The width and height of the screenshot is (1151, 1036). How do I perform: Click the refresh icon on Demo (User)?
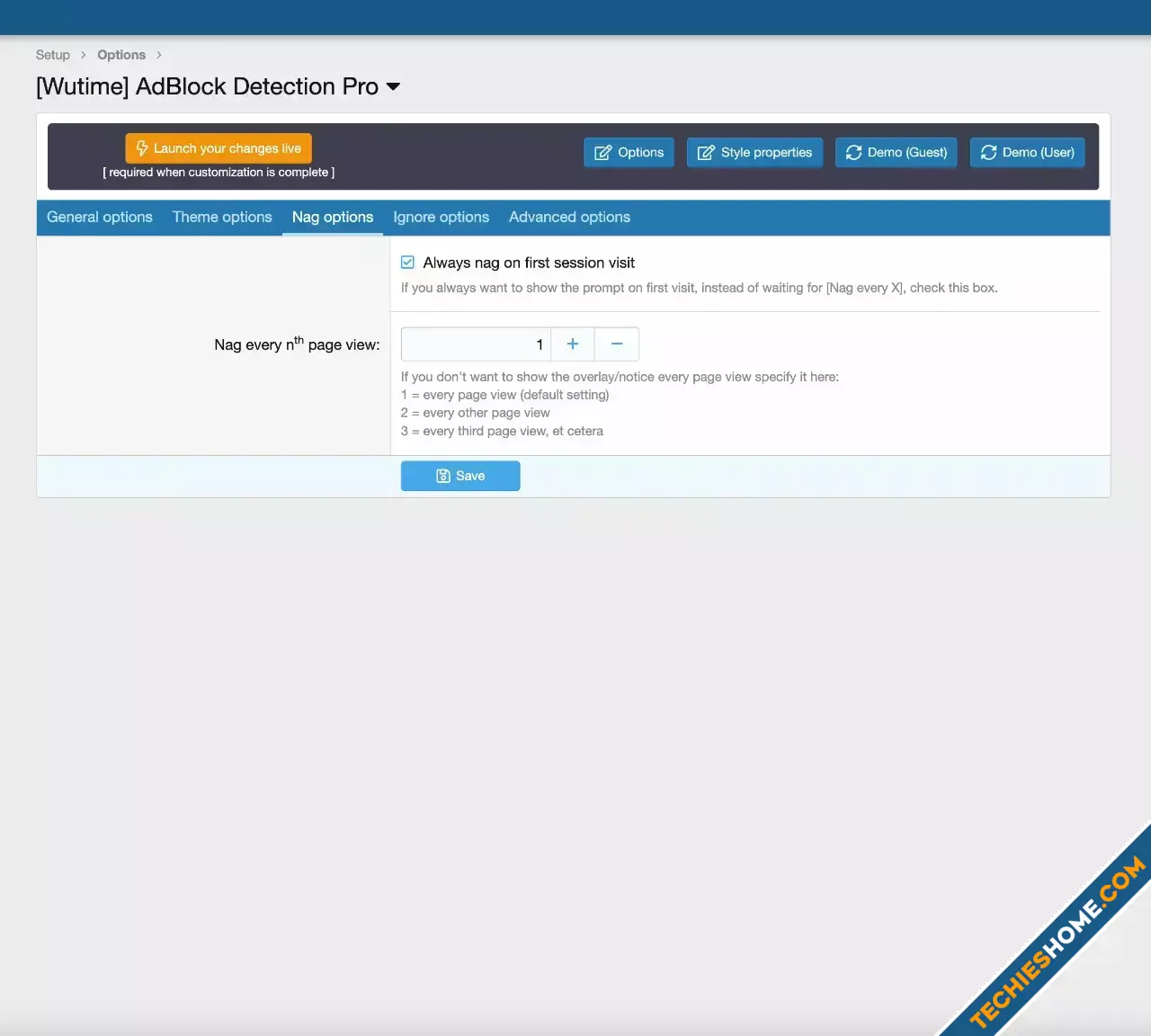tap(989, 152)
